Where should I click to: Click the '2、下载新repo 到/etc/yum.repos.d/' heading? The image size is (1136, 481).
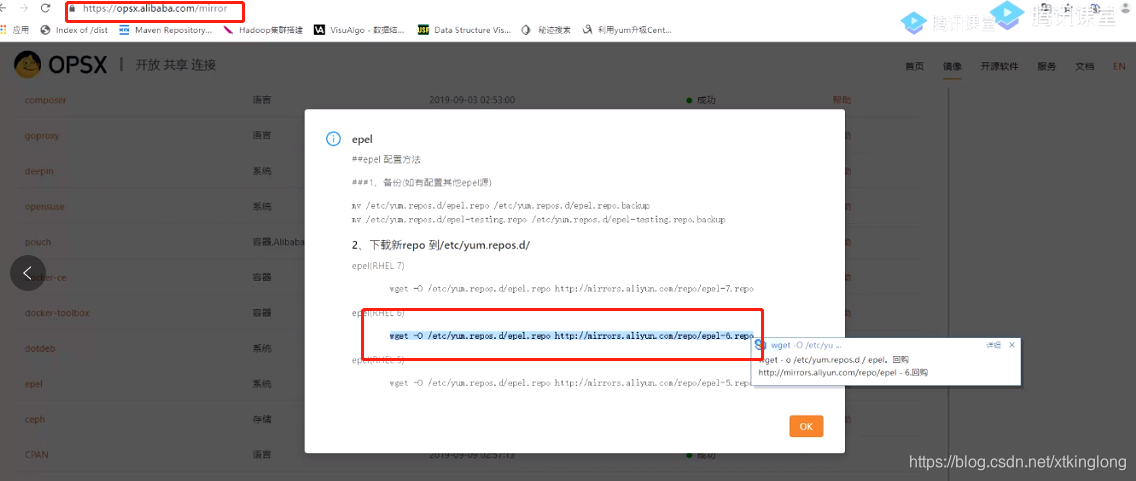coord(441,245)
